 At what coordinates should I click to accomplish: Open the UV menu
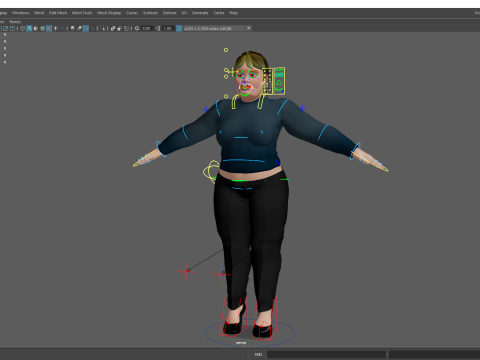point(184,13)
